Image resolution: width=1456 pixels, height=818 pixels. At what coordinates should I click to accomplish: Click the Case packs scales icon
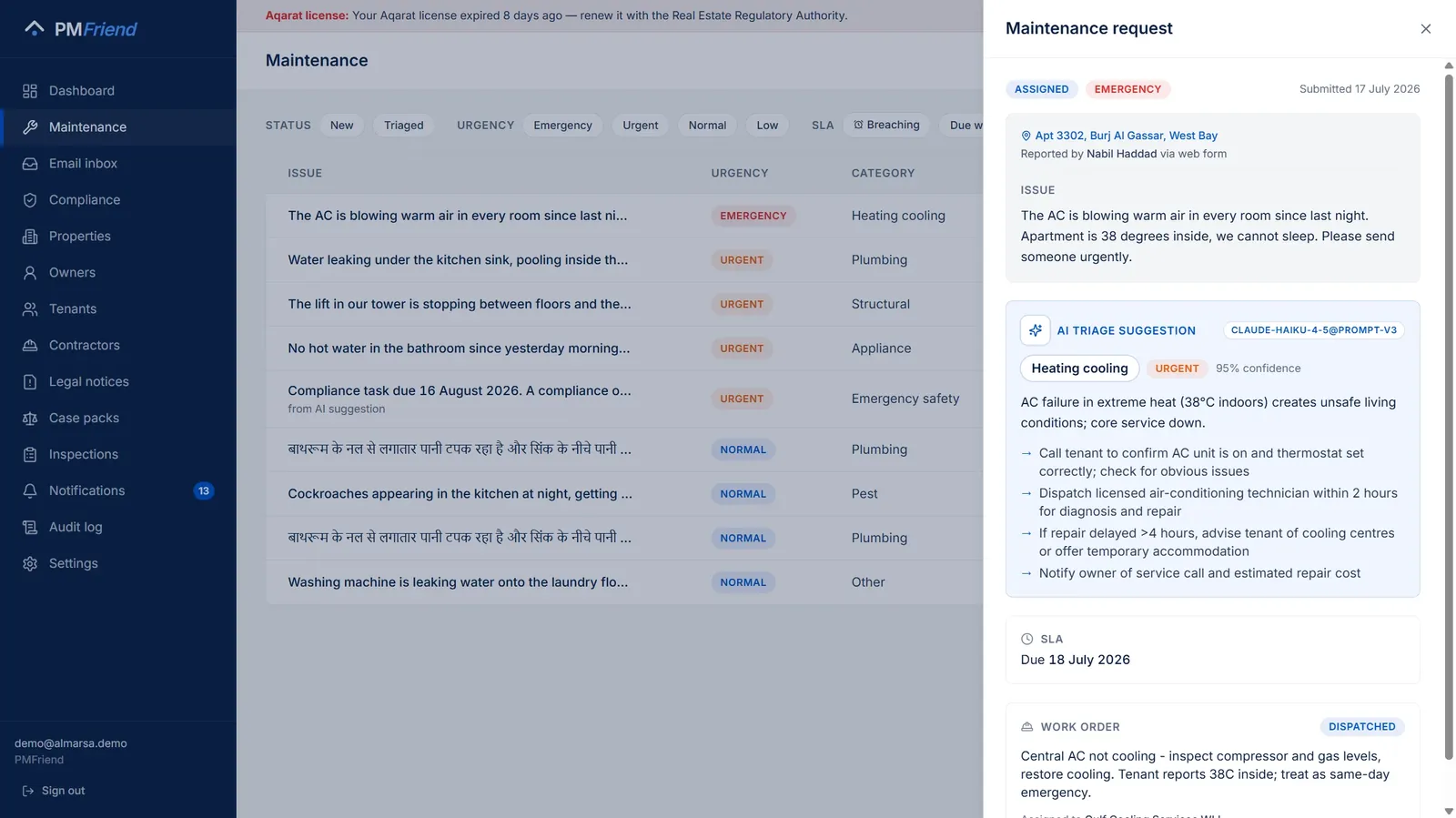[30, 419]
